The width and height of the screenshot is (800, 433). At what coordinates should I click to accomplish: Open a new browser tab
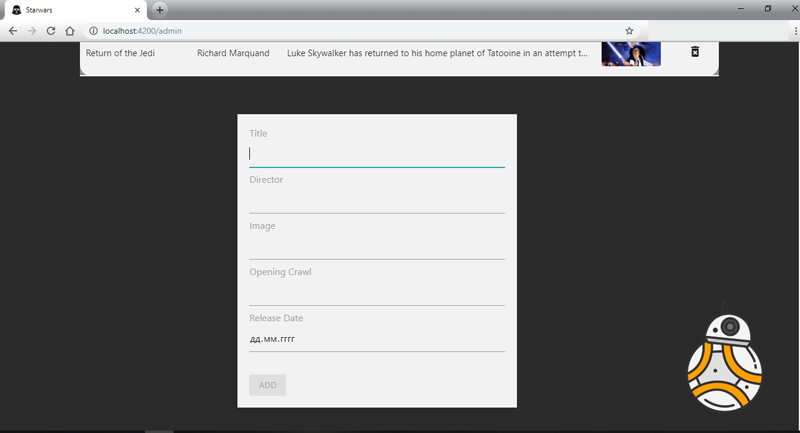tap(159, 10)
